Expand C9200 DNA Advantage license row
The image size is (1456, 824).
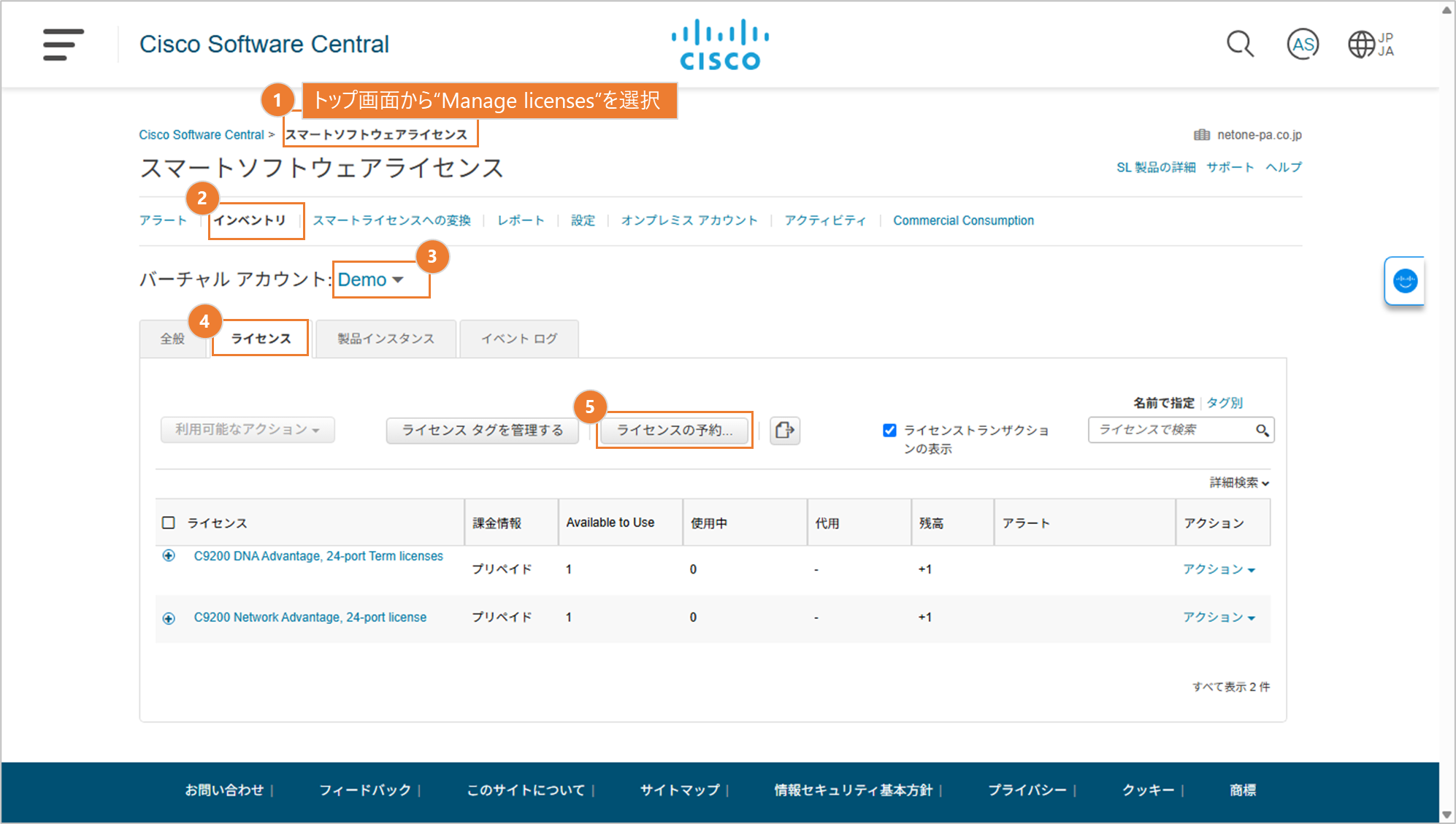pos(169,556)
